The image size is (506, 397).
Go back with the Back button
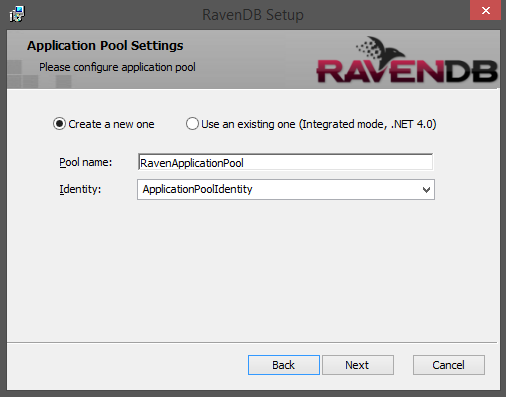tap(284, 365)
